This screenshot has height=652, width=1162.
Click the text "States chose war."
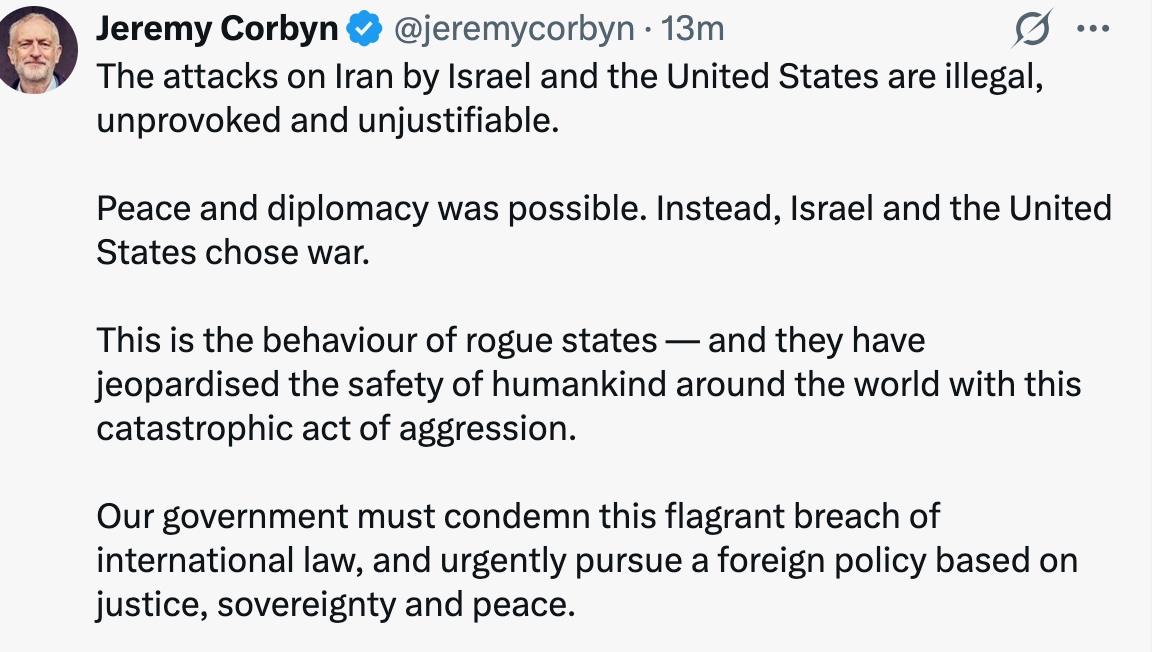(233, 251)
